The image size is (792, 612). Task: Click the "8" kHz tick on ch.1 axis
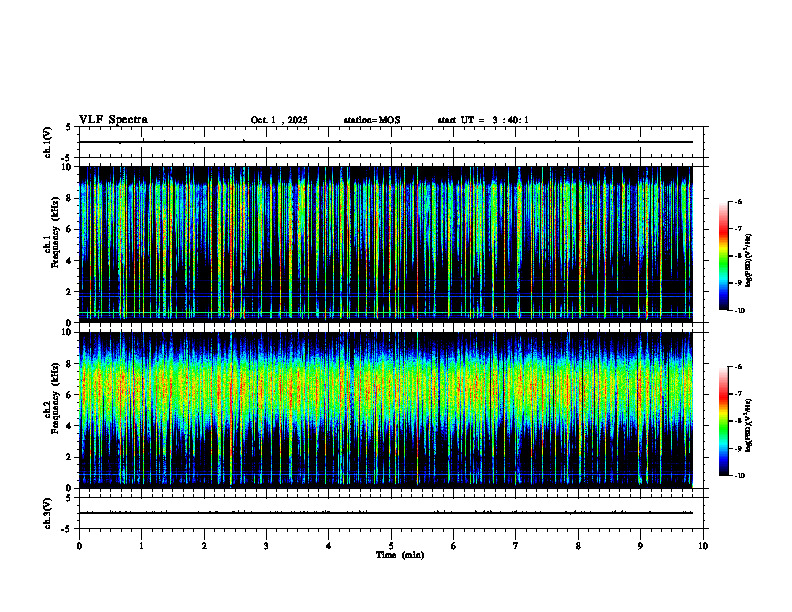[70, 198]
